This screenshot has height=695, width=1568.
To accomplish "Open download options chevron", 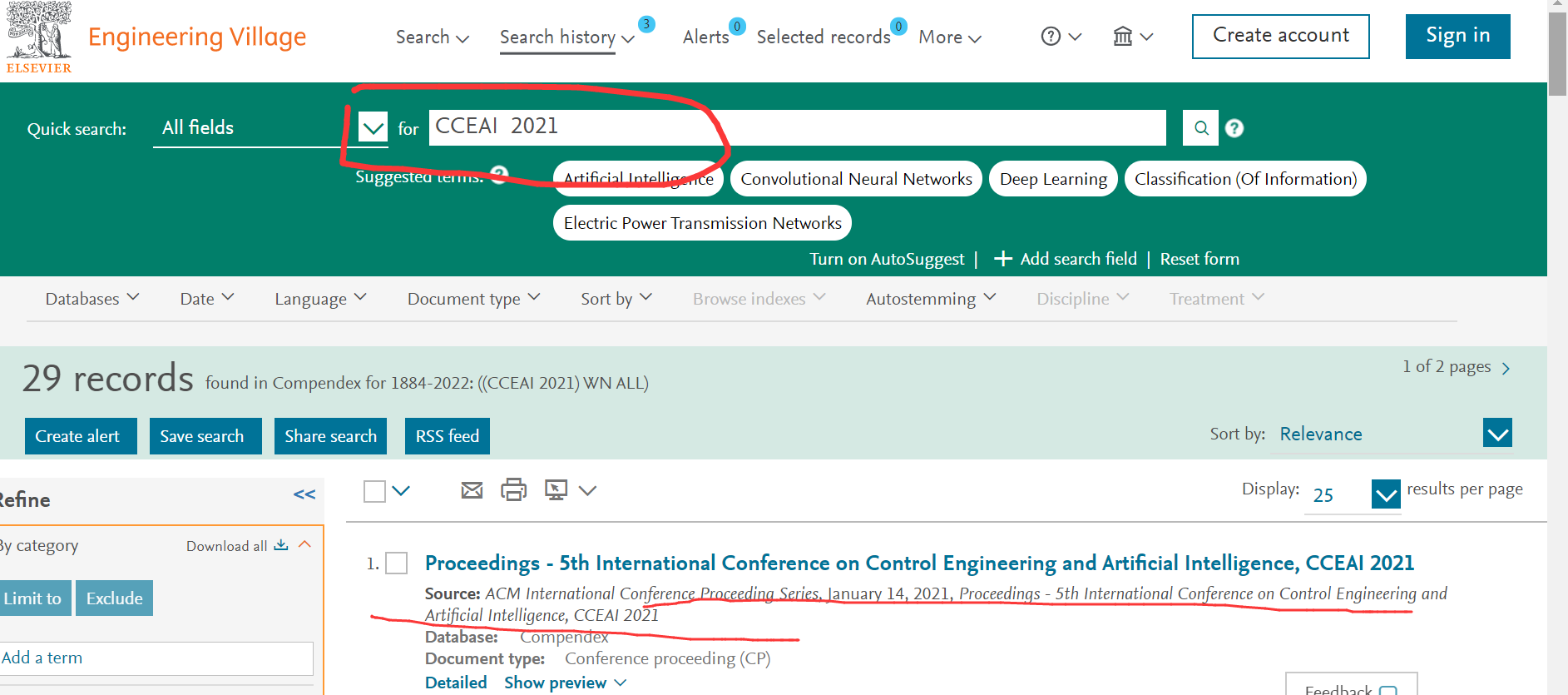I will [x=587, y=491].
